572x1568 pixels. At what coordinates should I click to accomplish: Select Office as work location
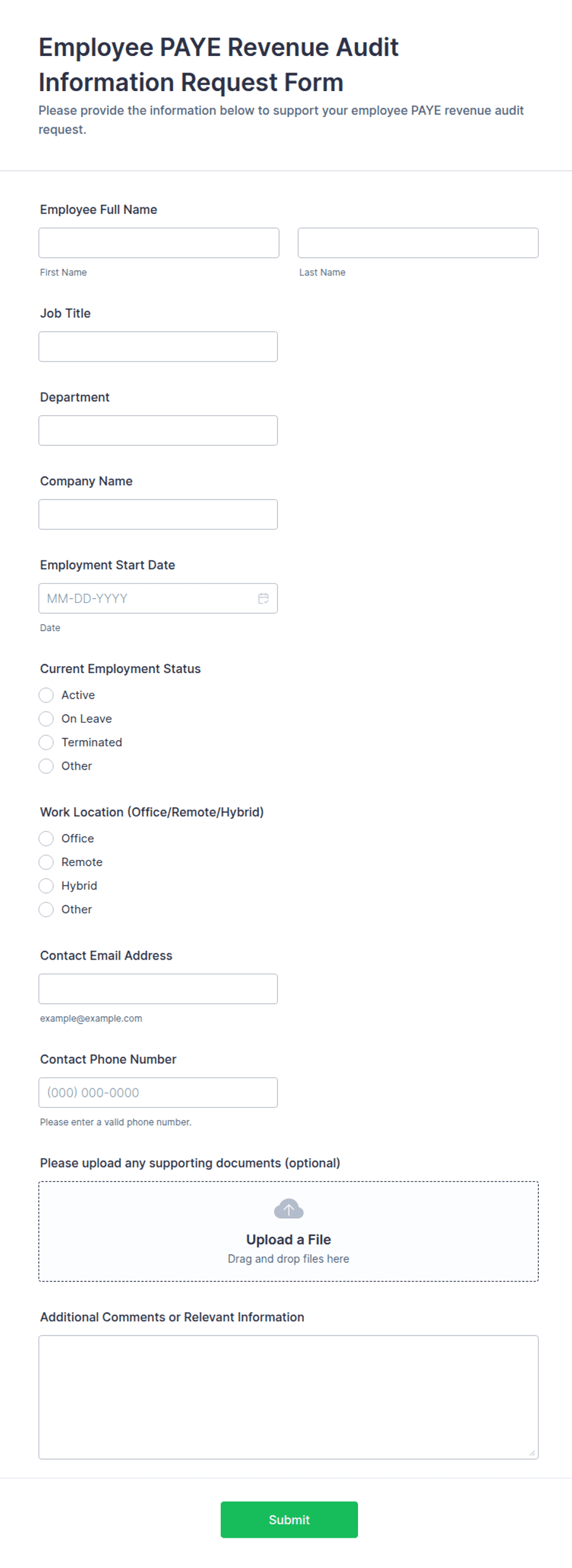pyautogui.click(x=46, y=838)
